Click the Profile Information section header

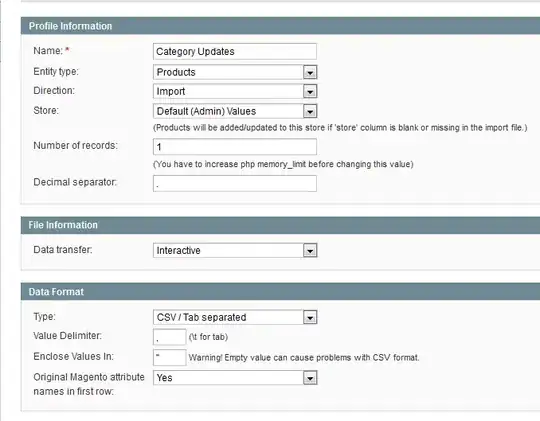point(280,26)
